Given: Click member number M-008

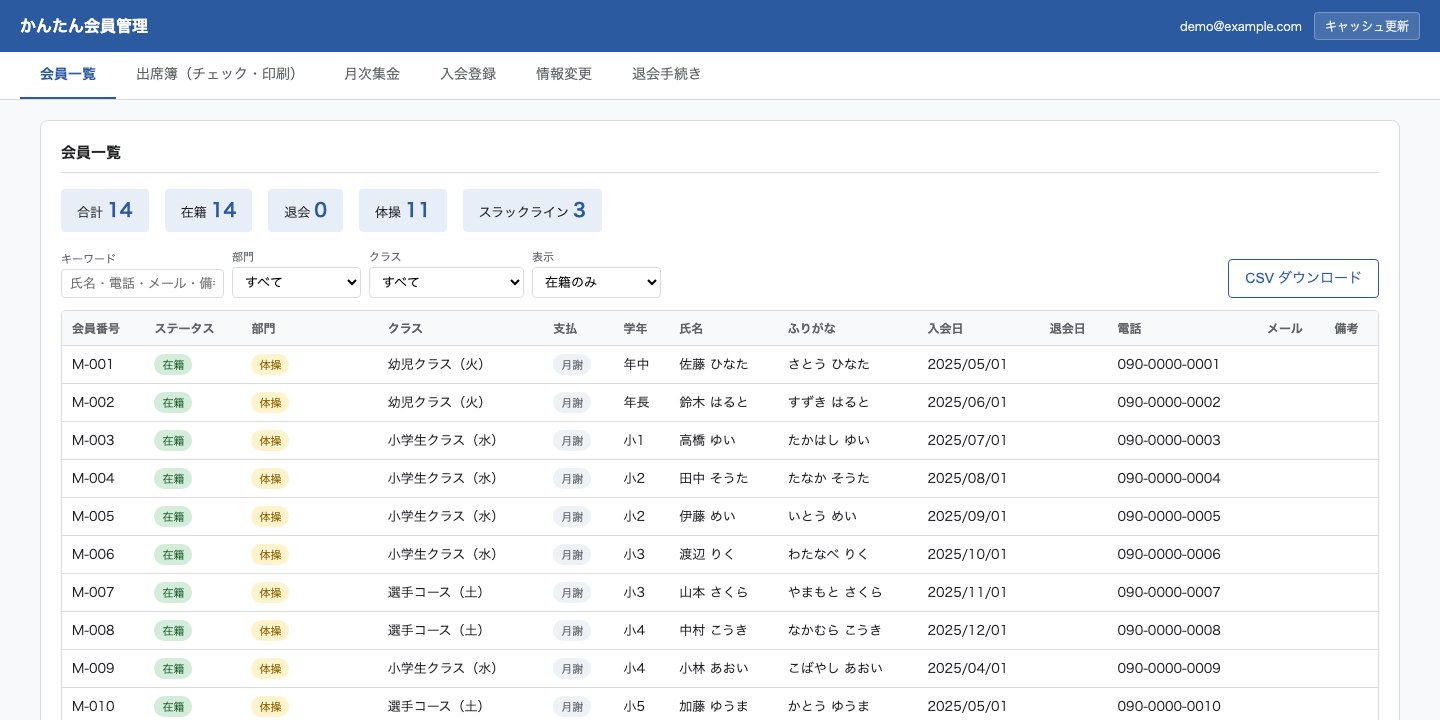Looking at the screenshot, I should (x=93, y=630).
